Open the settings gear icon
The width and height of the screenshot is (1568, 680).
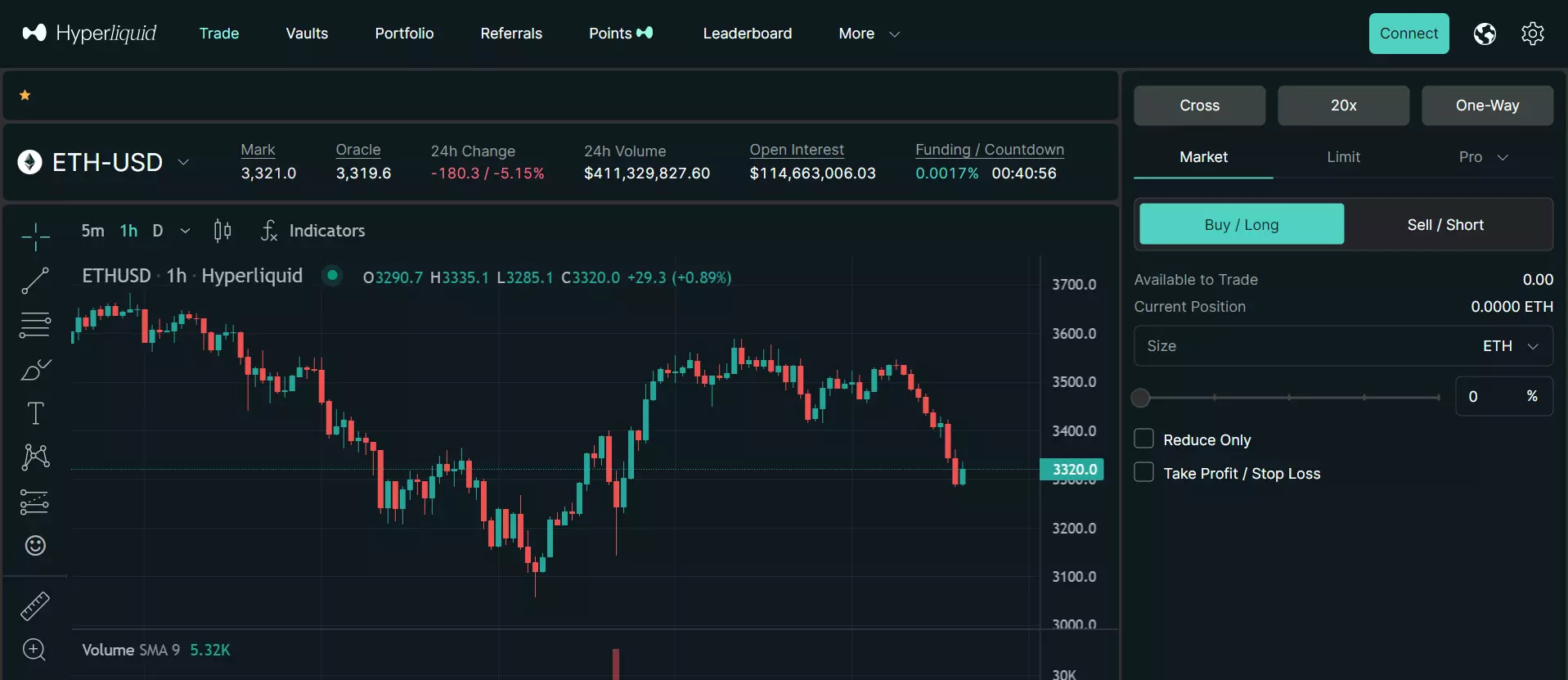click(1532, 34)
